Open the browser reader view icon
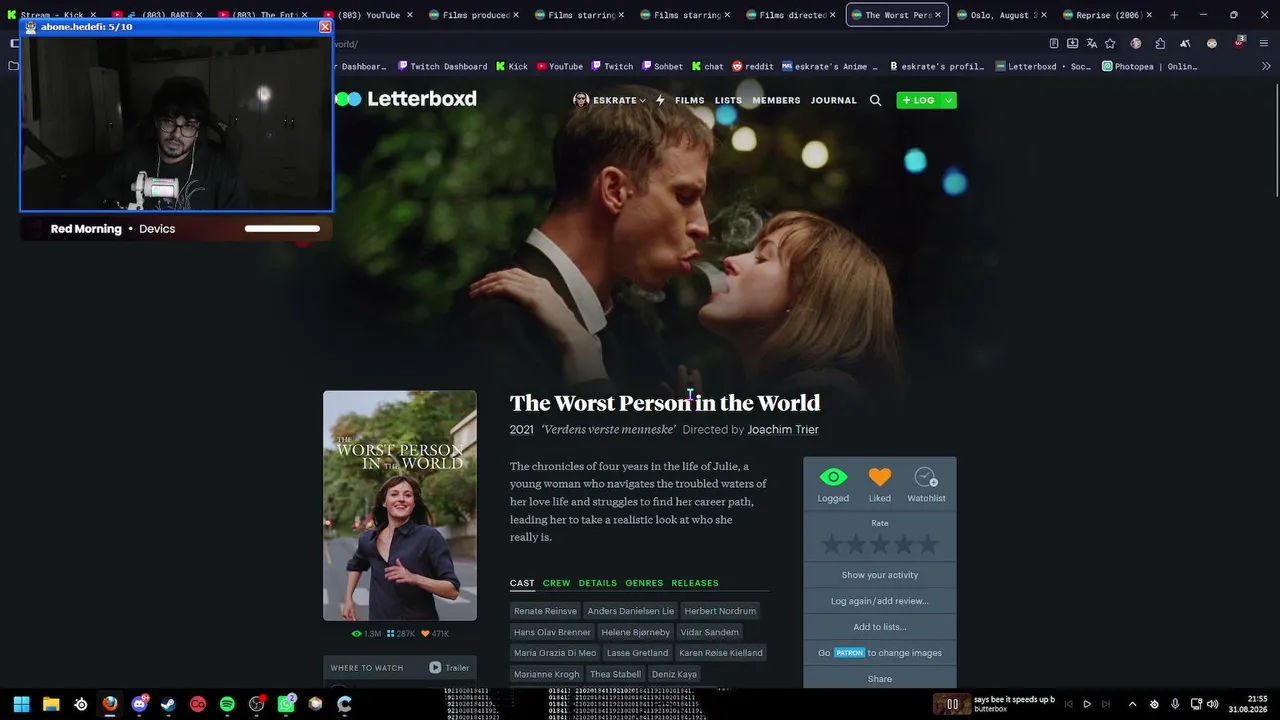The image size is (1280, 720). [x=1054, y=44]
